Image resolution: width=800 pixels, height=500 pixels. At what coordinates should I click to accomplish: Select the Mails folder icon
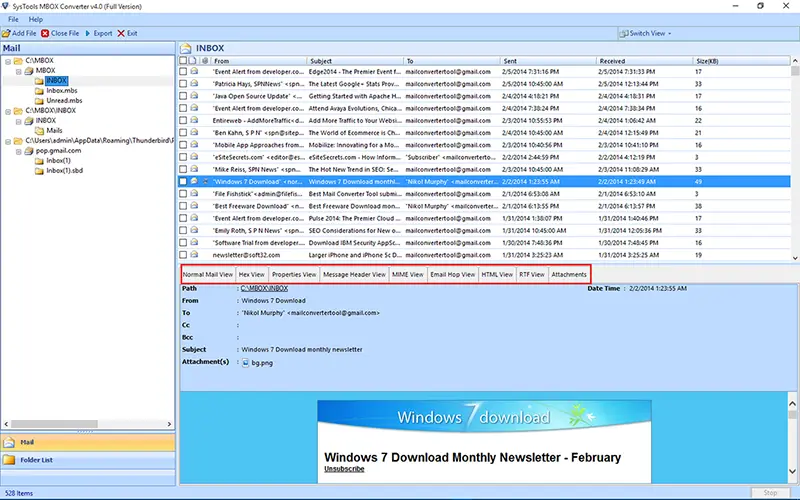pos(39,131)
